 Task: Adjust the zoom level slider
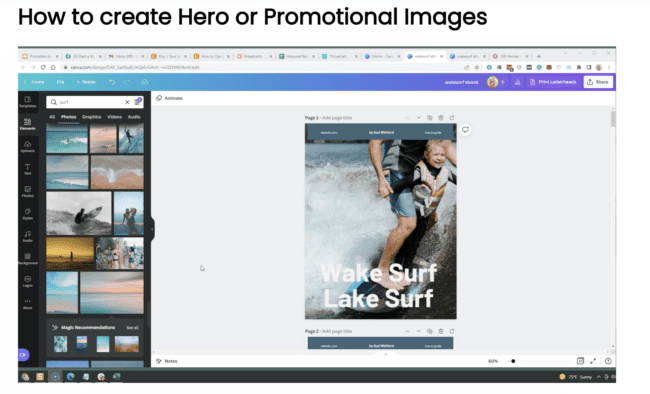(513, 361)
